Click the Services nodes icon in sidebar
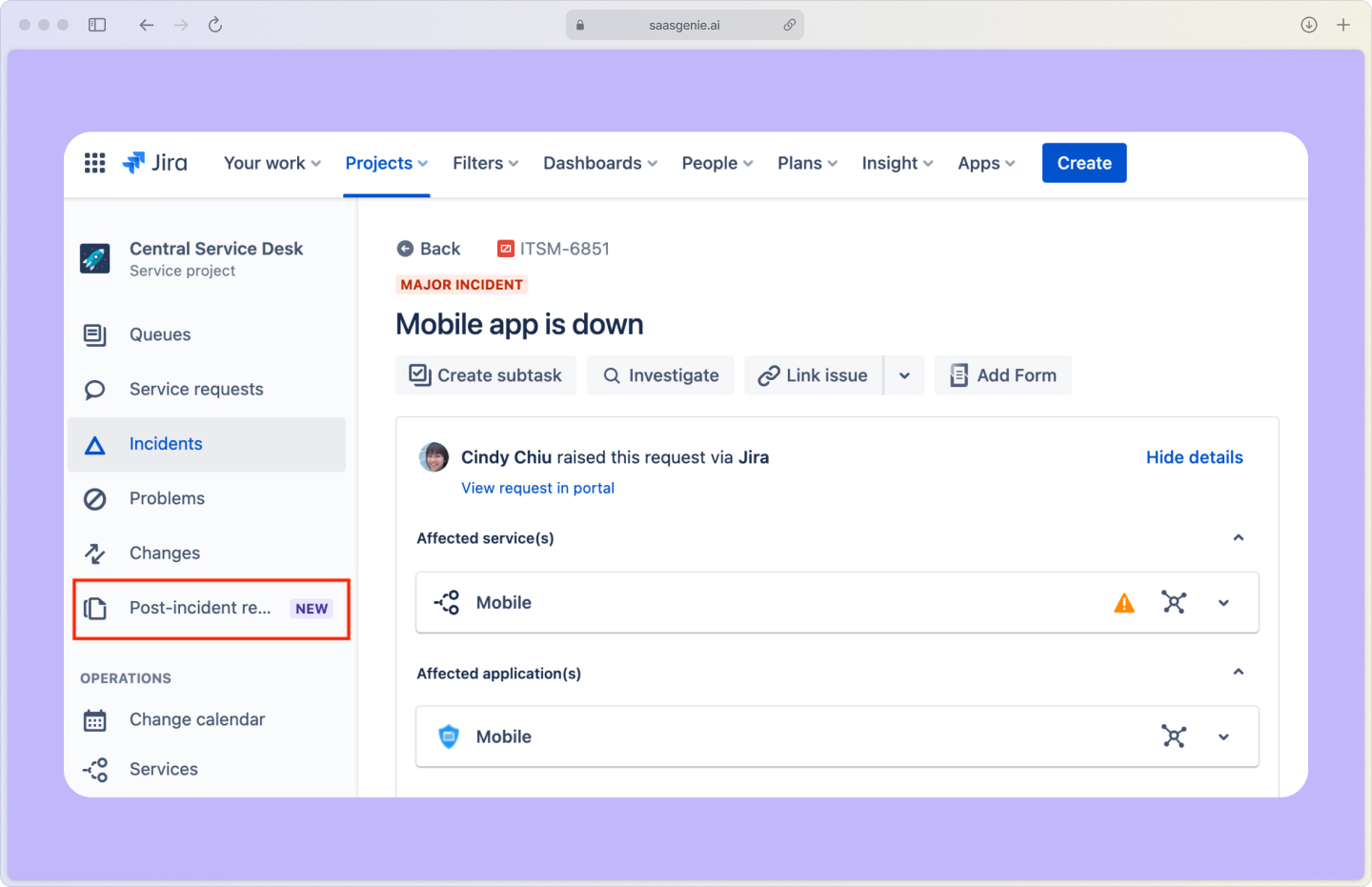 (x=95, y=769)
